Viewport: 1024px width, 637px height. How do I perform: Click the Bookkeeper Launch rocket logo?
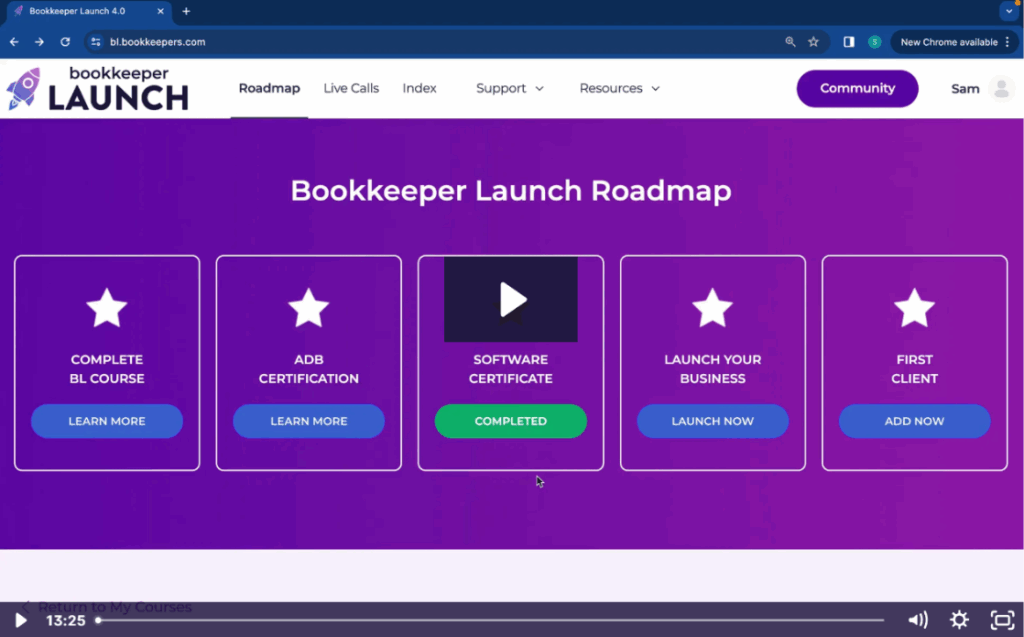click(x=27, y=88)
